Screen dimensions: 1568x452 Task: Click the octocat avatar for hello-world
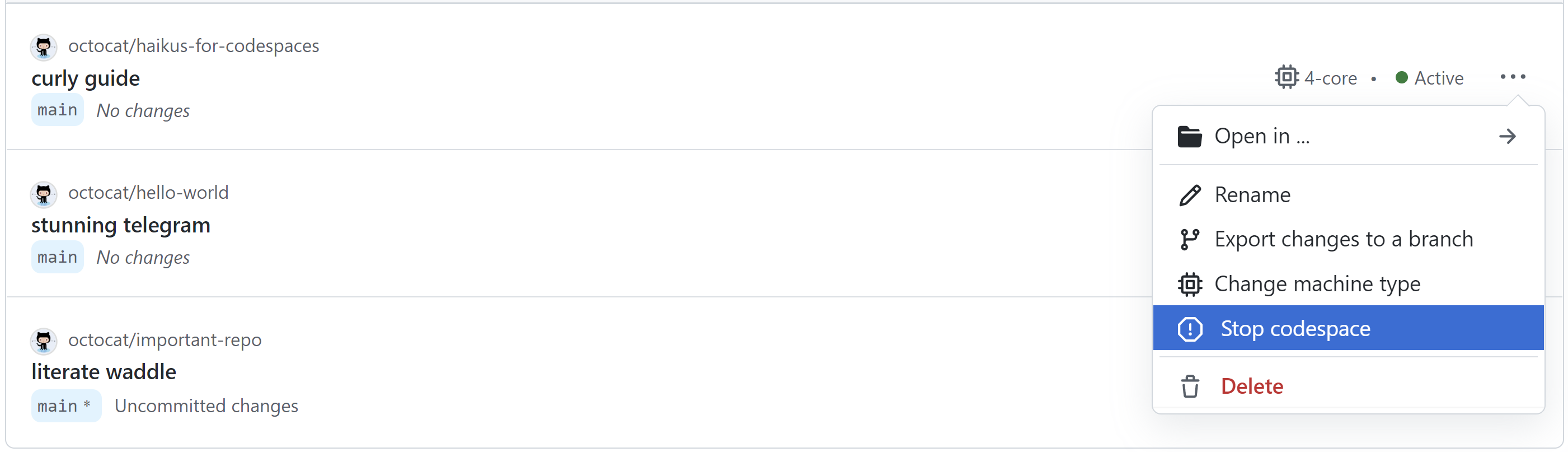tap(44, 194)
